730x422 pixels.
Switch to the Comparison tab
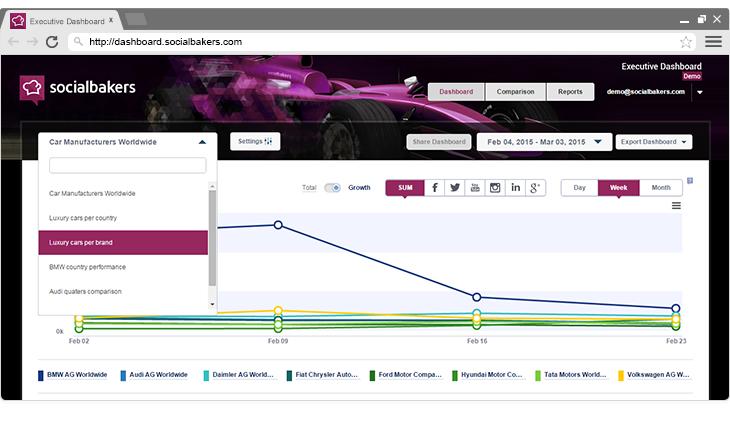[515, 92]
